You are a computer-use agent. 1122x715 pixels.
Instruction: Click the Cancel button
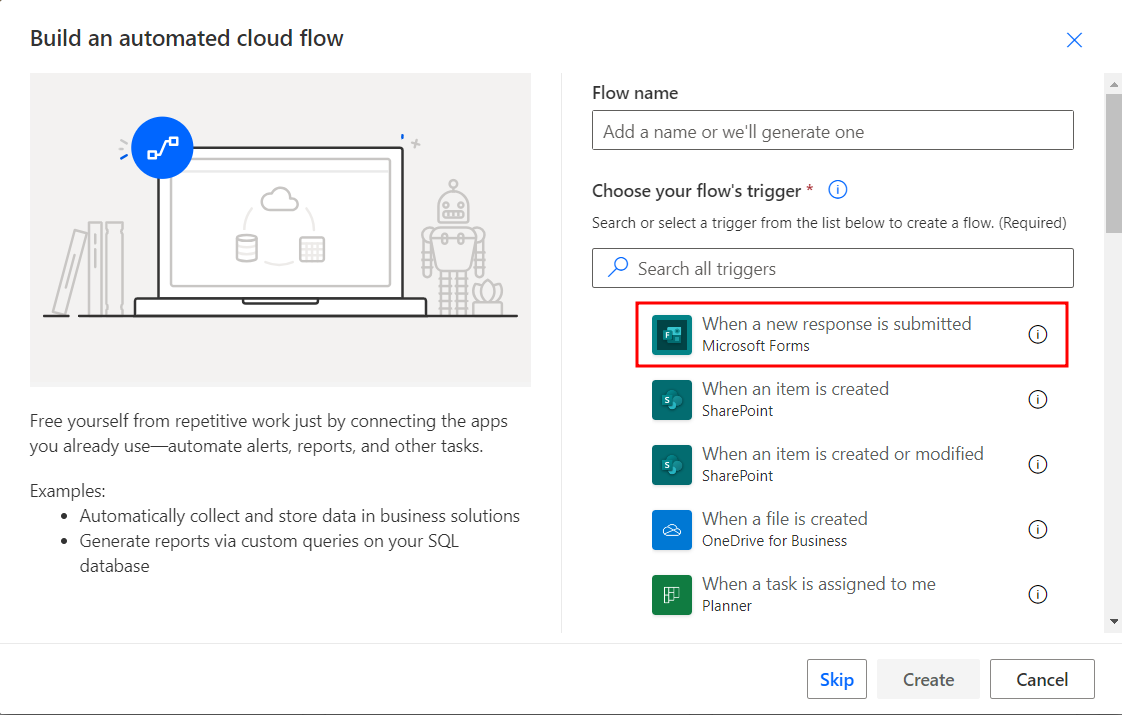[1042, 679]
